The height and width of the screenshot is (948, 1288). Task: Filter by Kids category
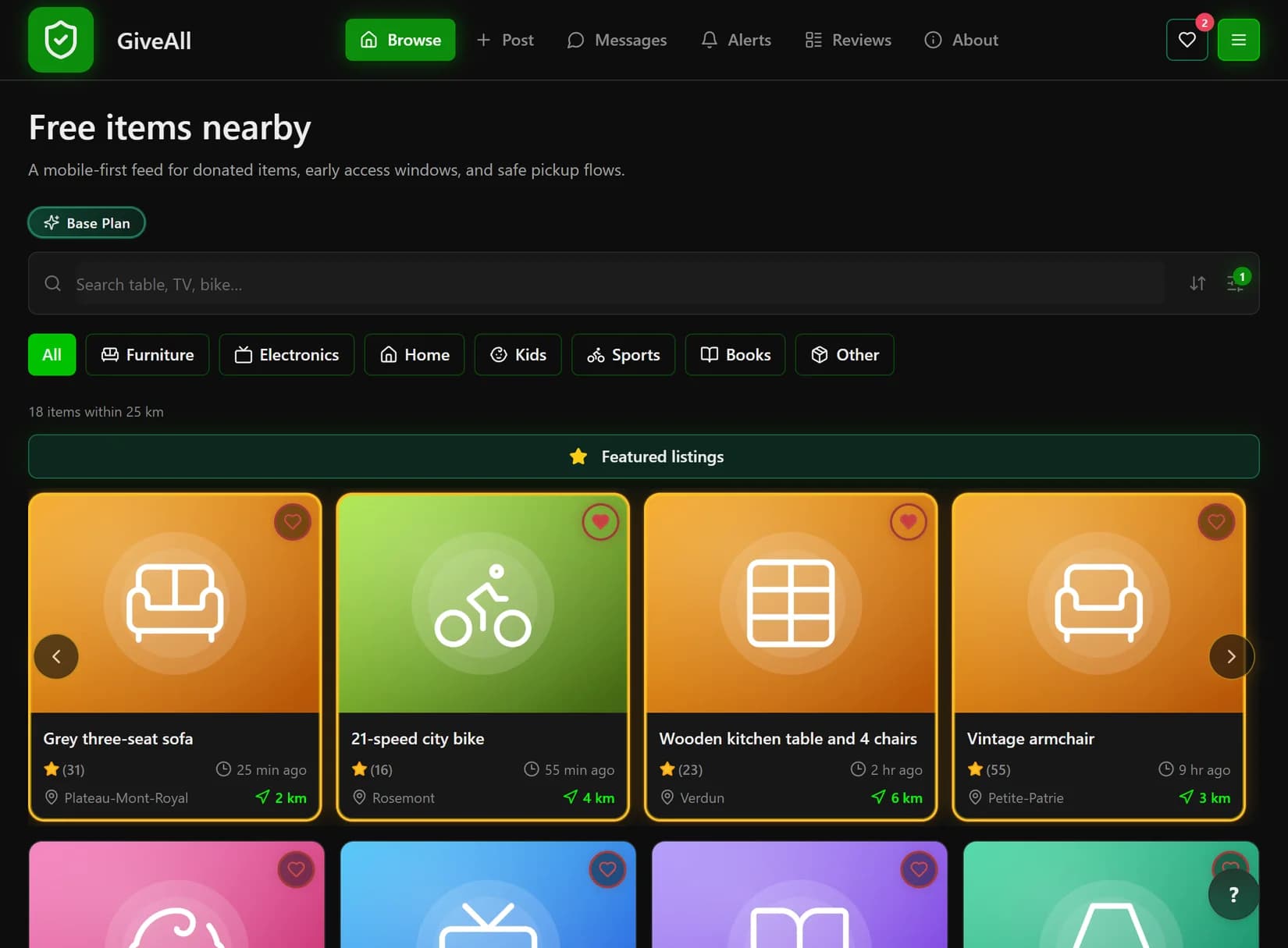pyautogui.click(x=518, y=354)
